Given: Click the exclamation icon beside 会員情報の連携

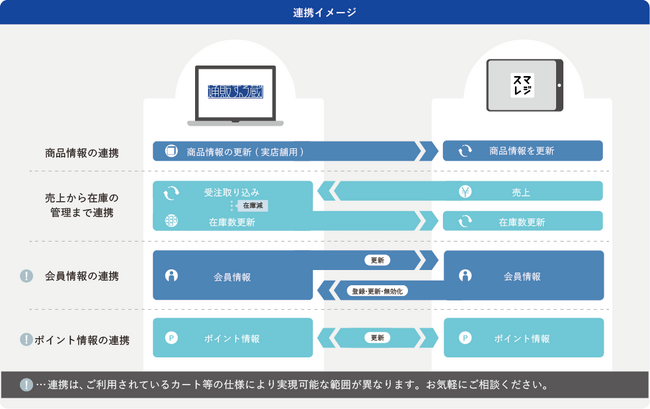Looking at the screenshot, I should click(x=26, y=276).
